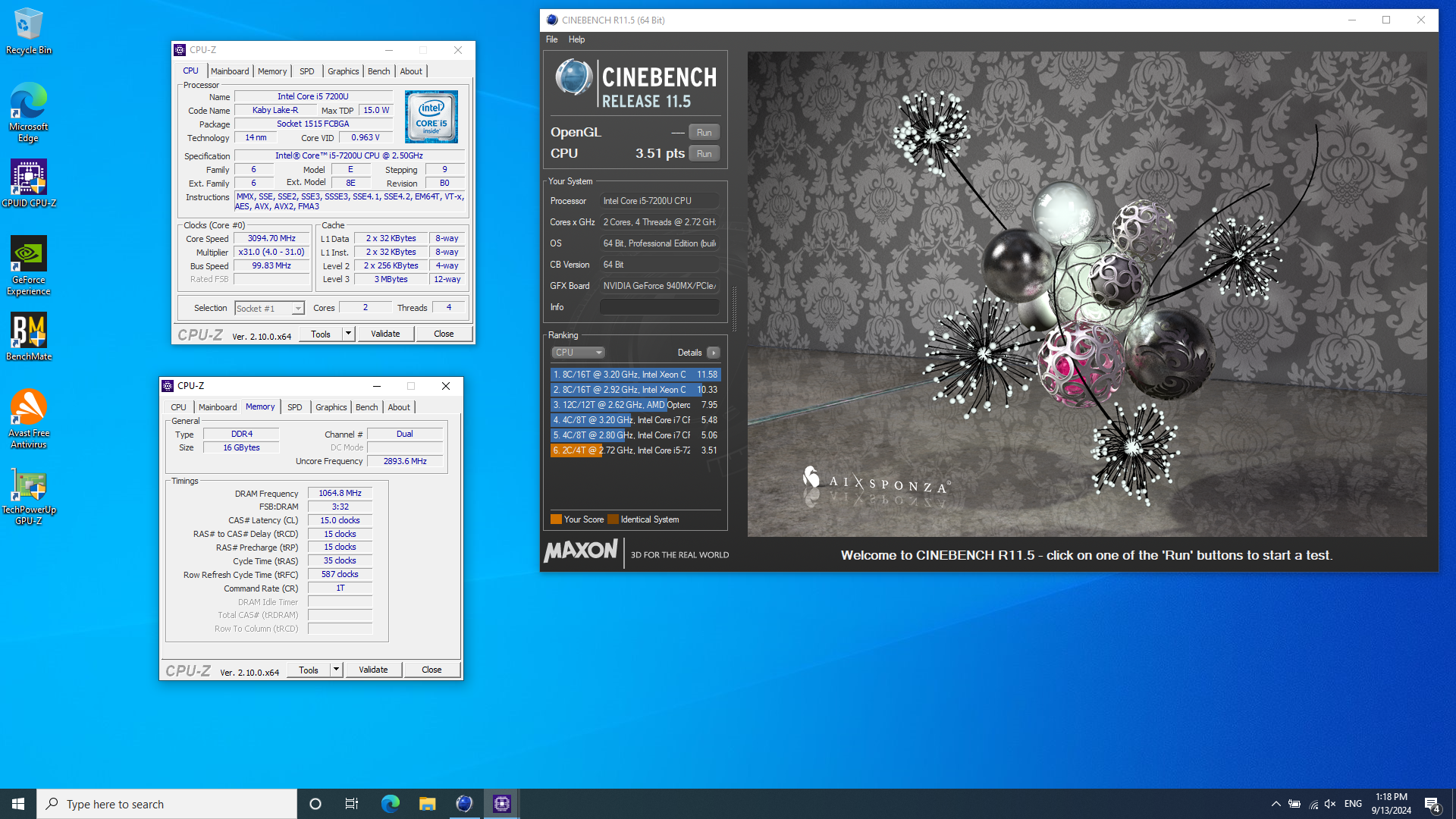Viewport: 1456px width, 819px height.
Task: Click Close button in top CPU-Z window
Action: 444,334
